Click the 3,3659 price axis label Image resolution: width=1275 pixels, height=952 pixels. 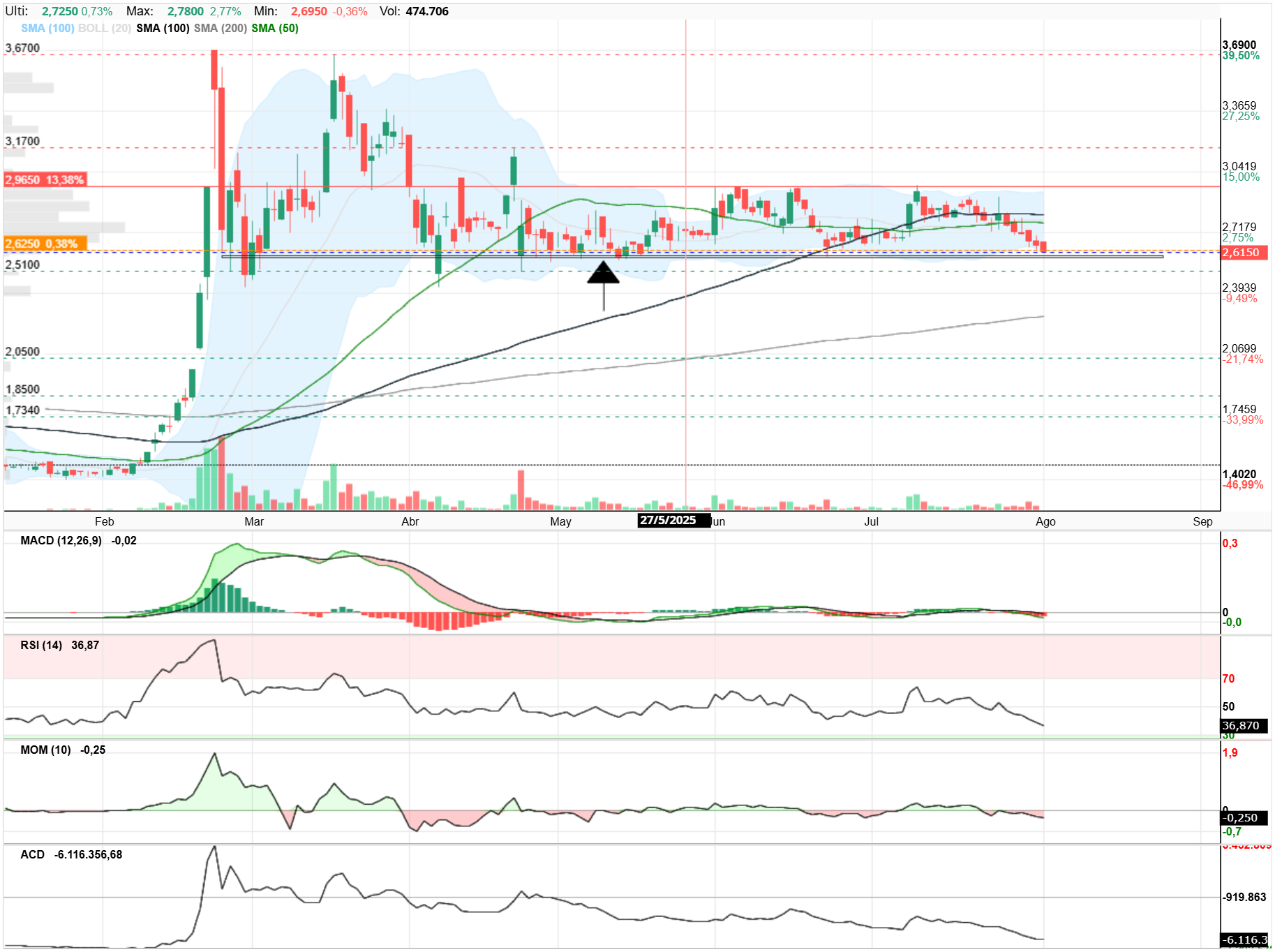point(1239,106)
